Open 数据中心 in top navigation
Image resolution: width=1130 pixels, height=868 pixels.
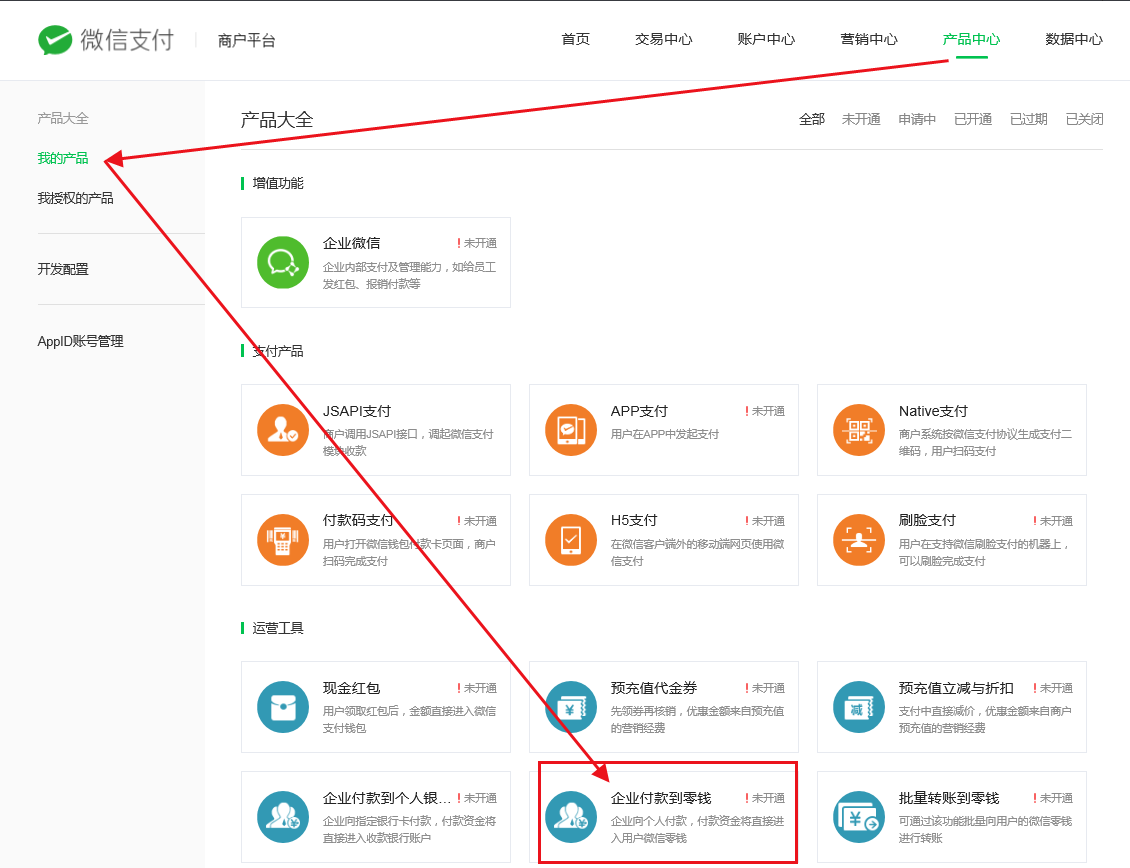click(x=1074, y=39)
